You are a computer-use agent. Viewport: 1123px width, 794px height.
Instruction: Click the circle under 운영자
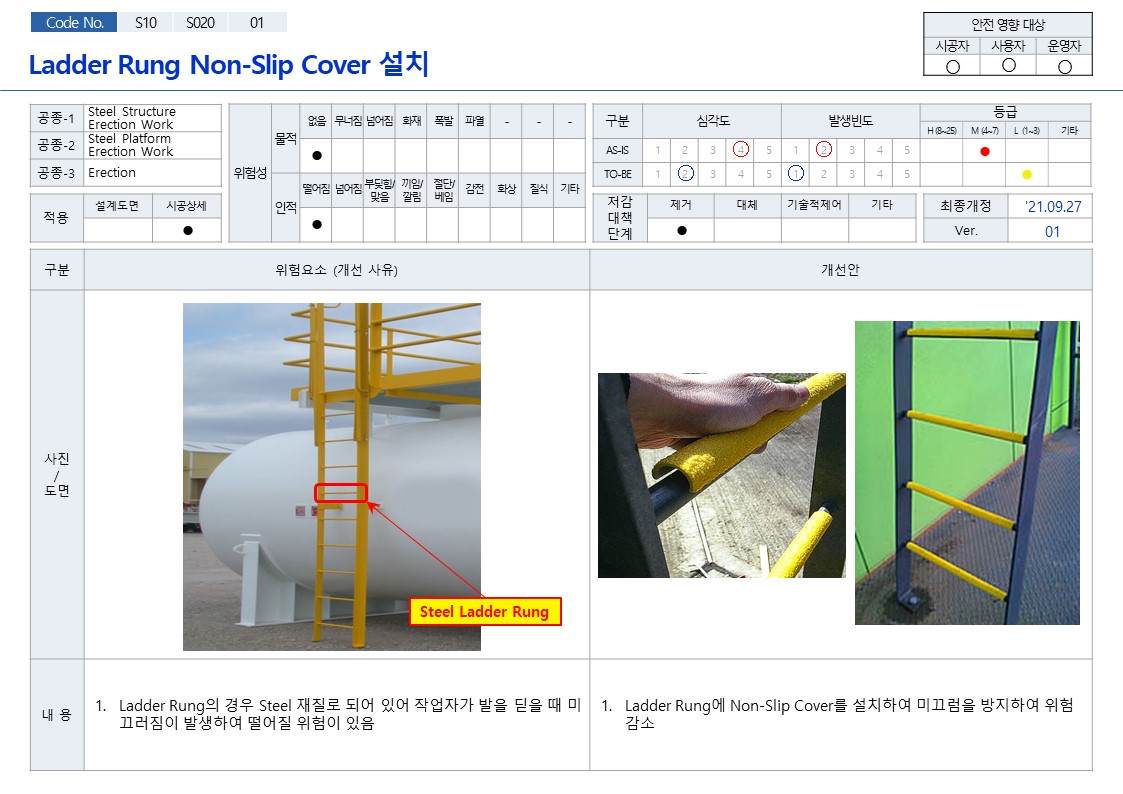[x=1065, y=67]
